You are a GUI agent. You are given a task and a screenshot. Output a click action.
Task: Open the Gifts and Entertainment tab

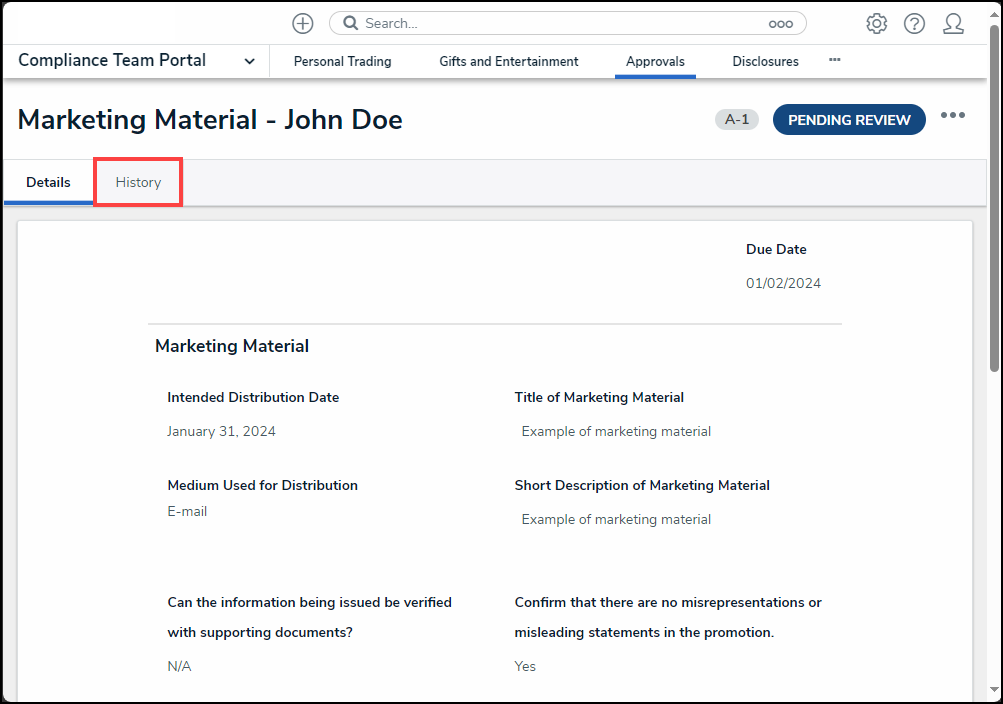508,61
